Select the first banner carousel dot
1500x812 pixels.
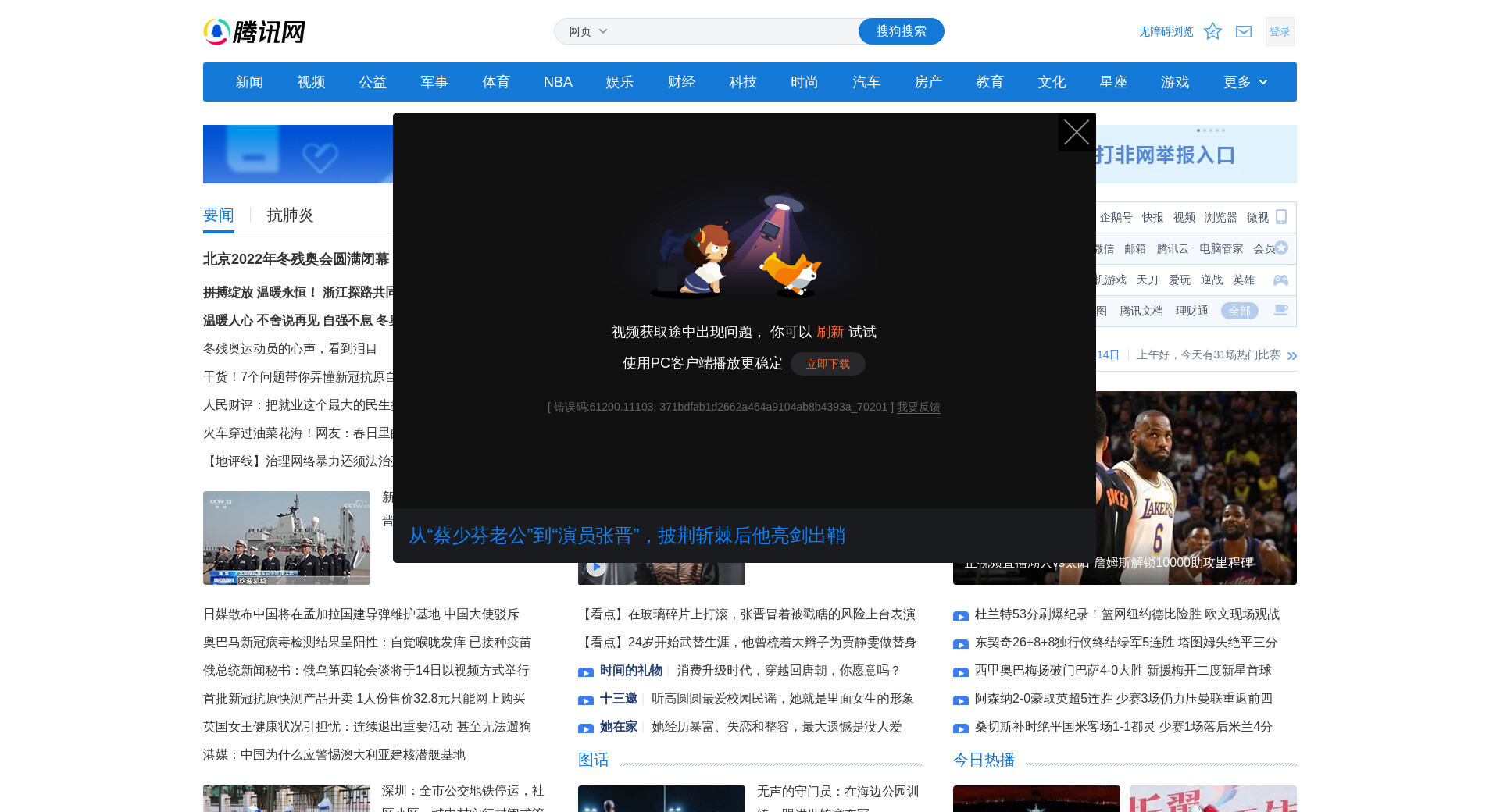click(x=1198, y=130)
